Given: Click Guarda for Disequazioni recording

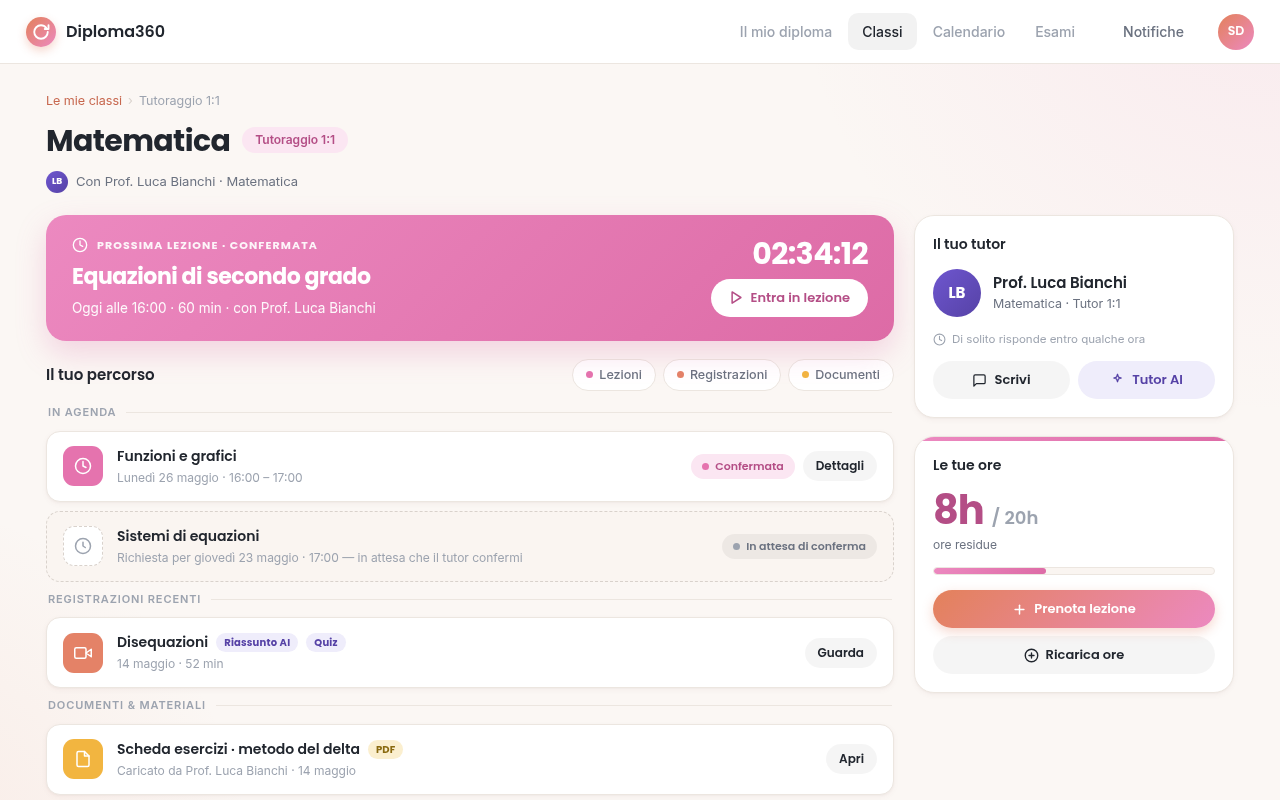Looking at the screenshot, I should pyautogui.click(x=841, y=653).
